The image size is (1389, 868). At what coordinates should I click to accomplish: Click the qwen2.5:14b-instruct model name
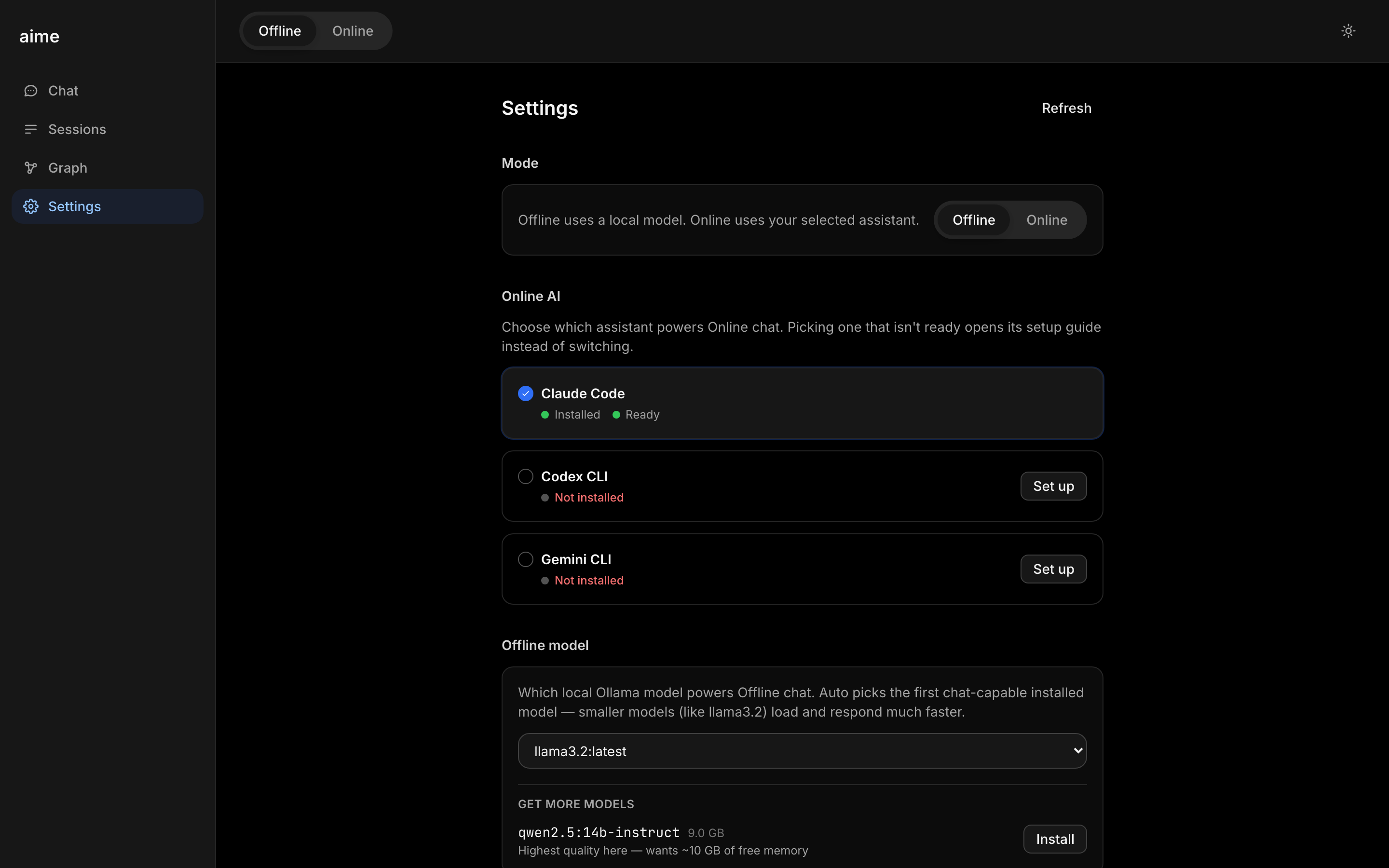point(599,832)
